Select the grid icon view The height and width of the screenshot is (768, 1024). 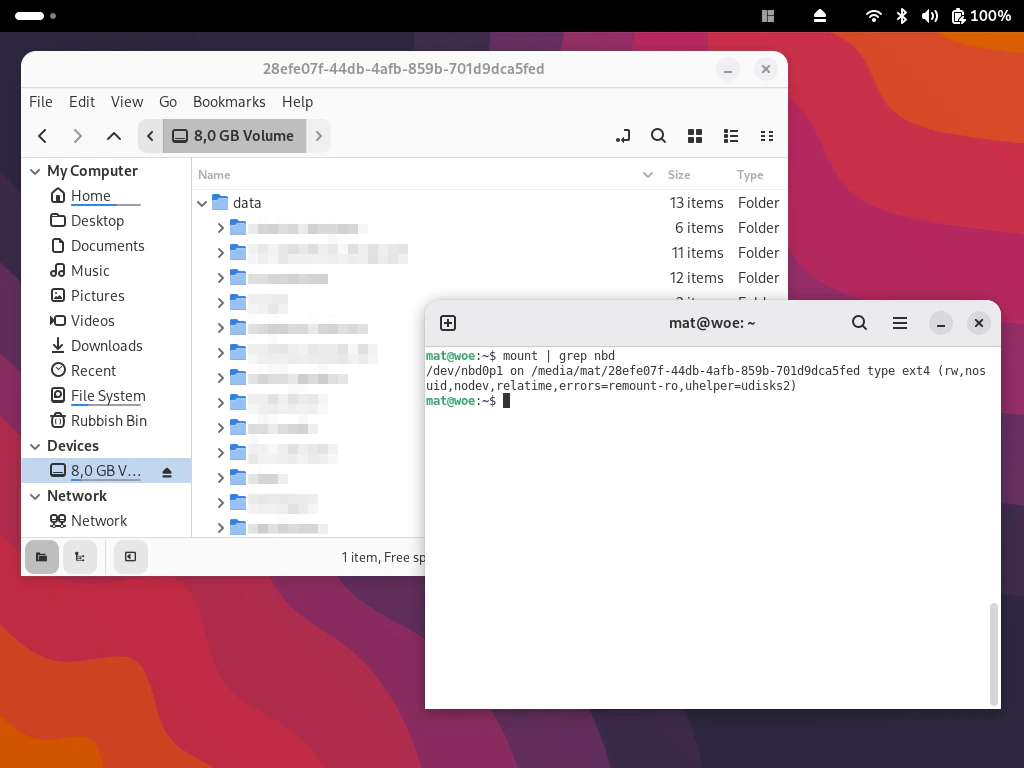tap(695, 136)
